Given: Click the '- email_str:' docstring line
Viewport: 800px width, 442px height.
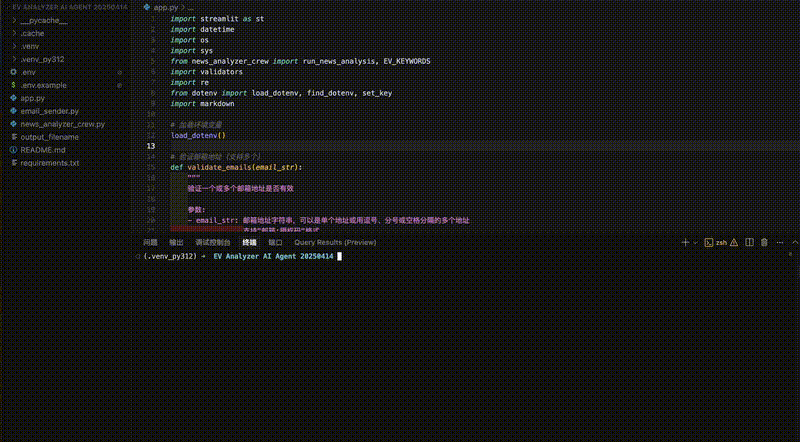Looking at the screenshot, I should (x=328, y=220).
